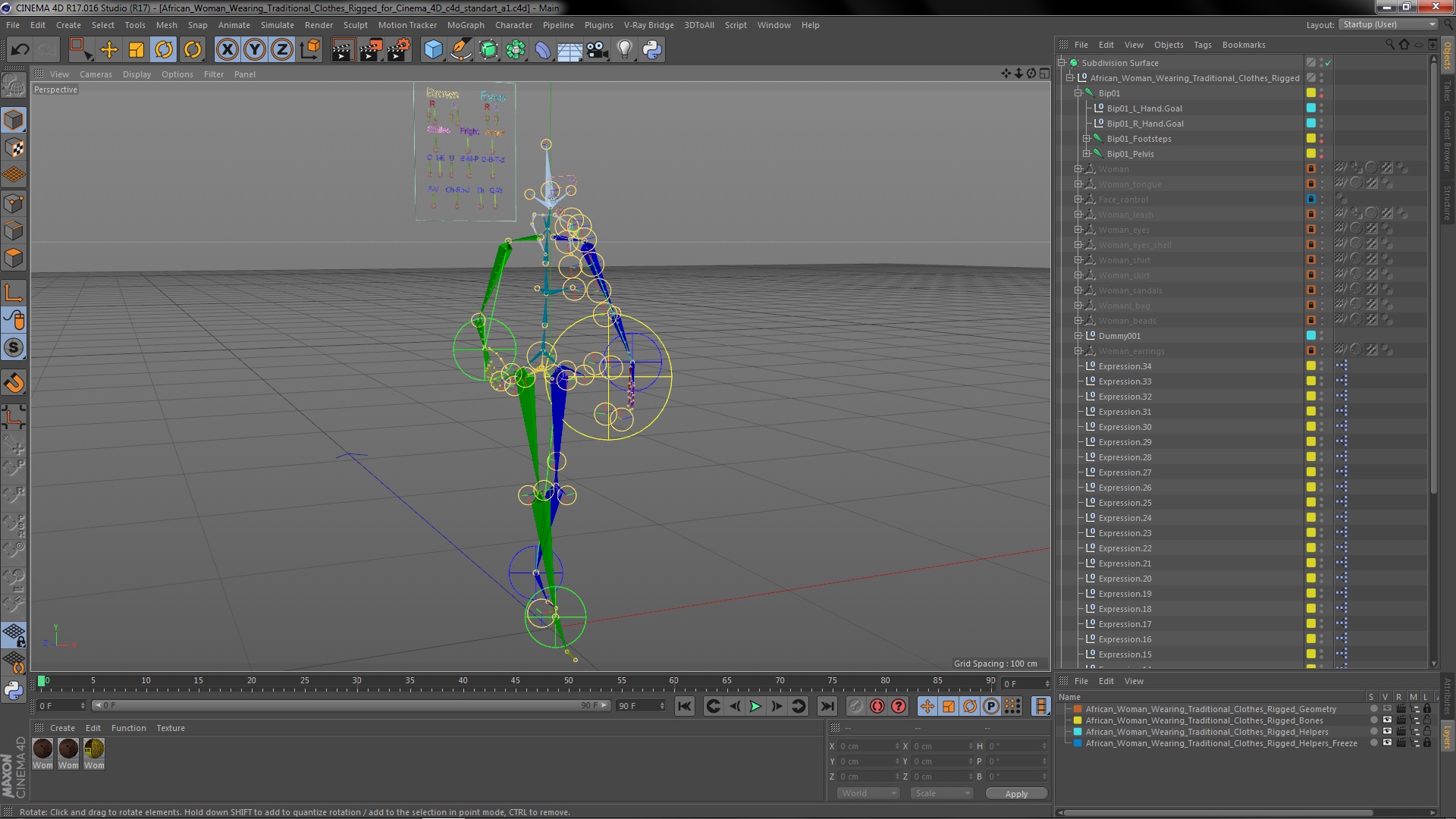The width and height of the screenshot is (1456, 819).
Task: Open material manager Create menu
Action: click(x=62, y=728)
